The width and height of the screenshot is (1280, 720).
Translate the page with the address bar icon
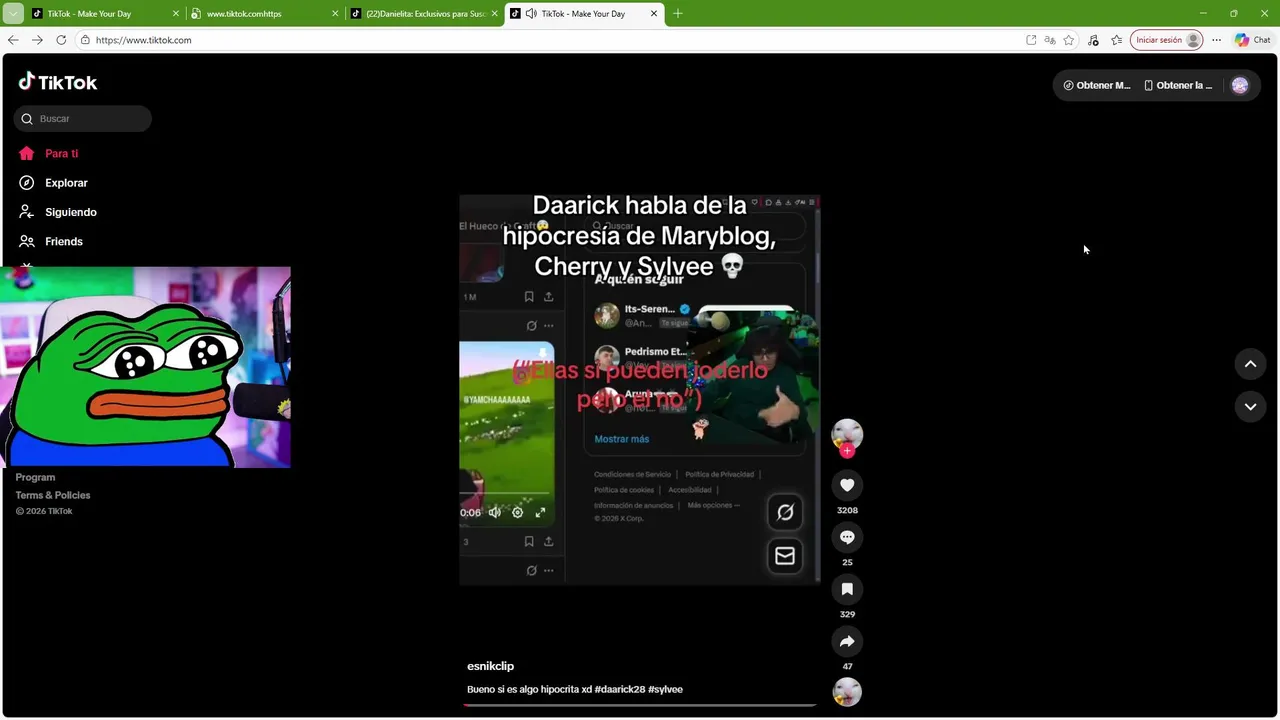[x=1050, y=40]
